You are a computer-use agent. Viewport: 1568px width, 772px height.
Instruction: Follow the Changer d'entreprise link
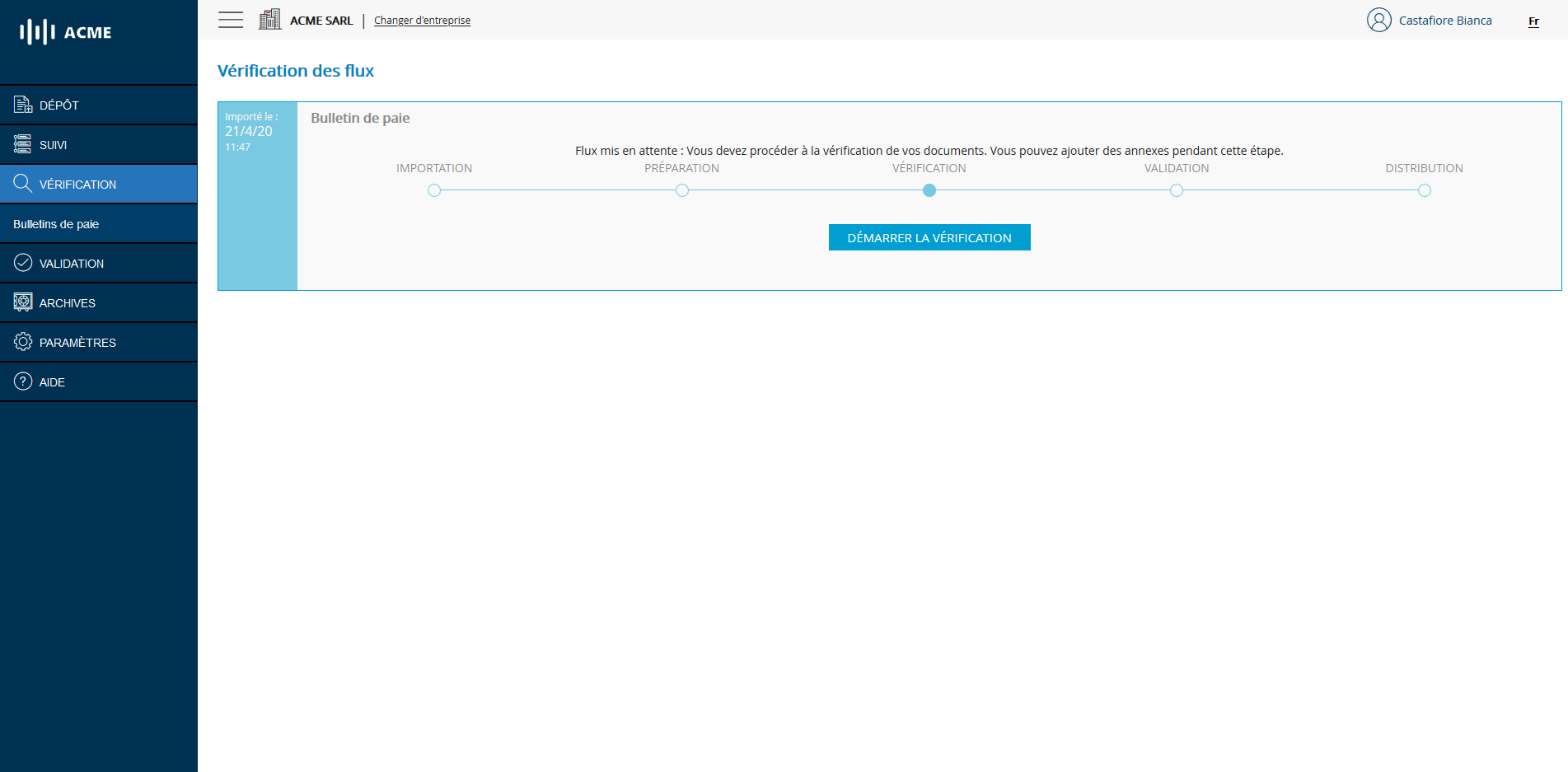(422, 21)
